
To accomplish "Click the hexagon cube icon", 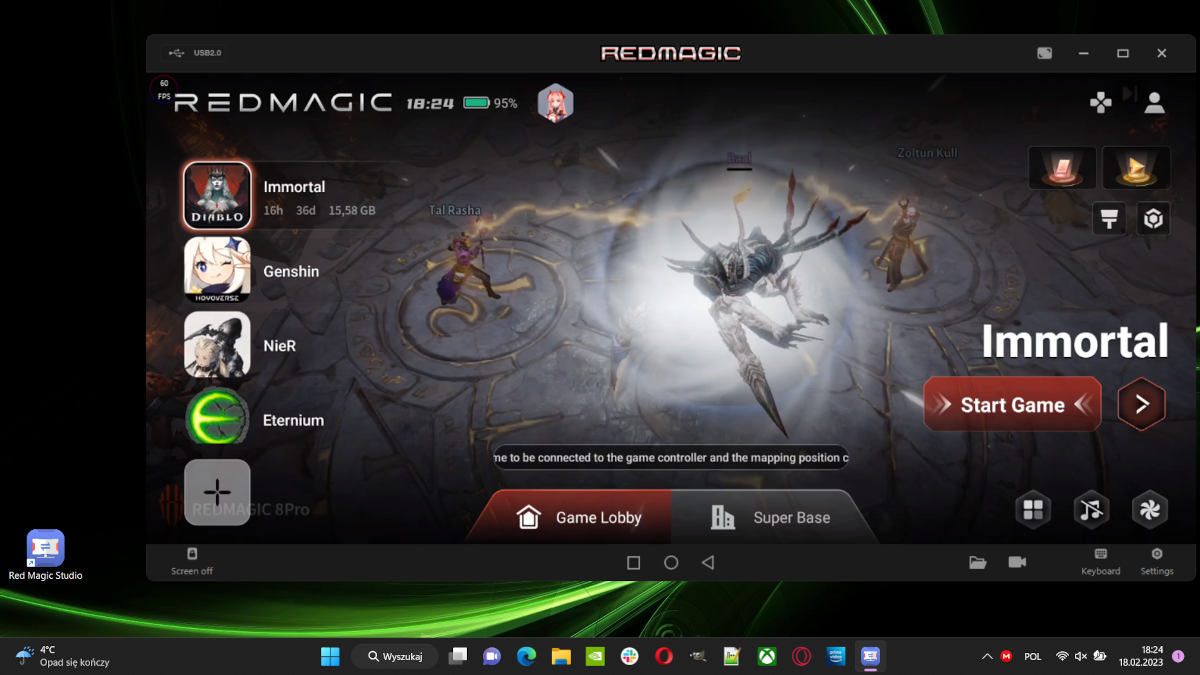I will [1154, 219].
